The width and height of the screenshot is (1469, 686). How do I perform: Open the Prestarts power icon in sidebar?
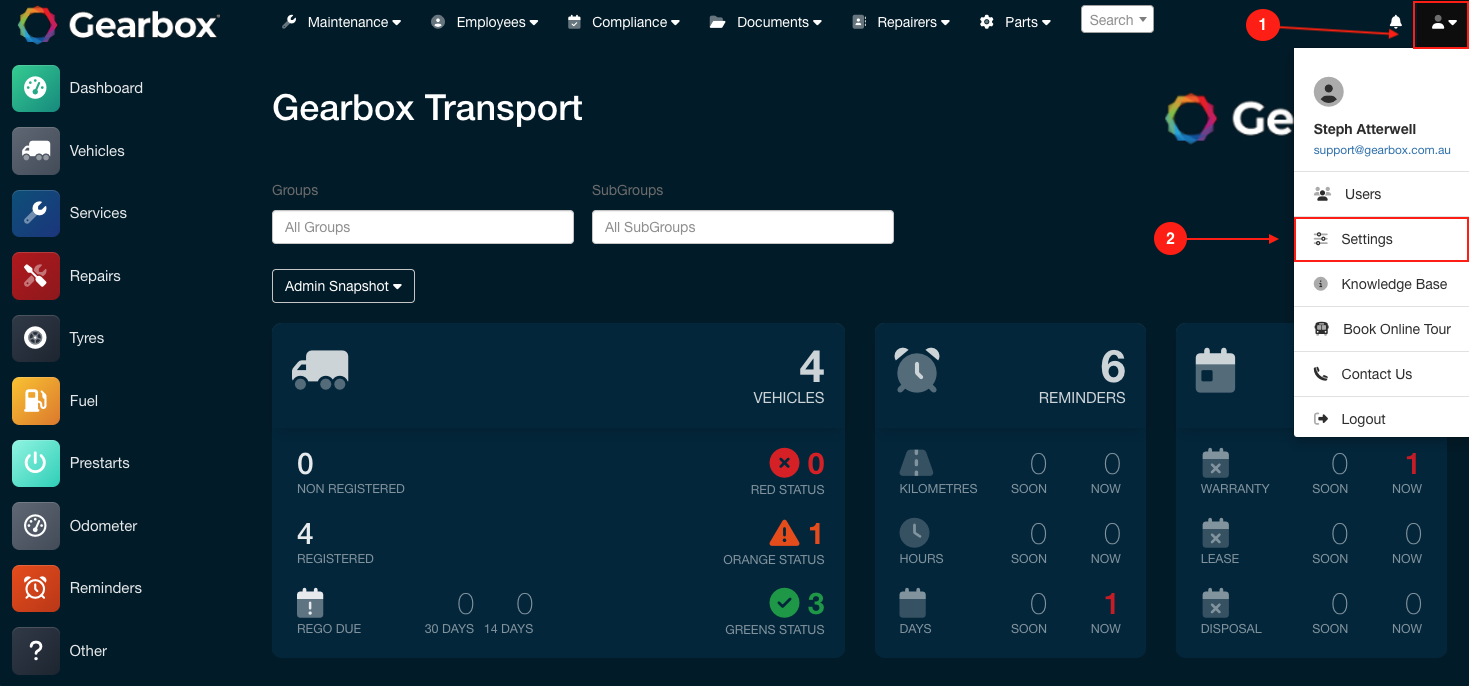tap(36, 463)
